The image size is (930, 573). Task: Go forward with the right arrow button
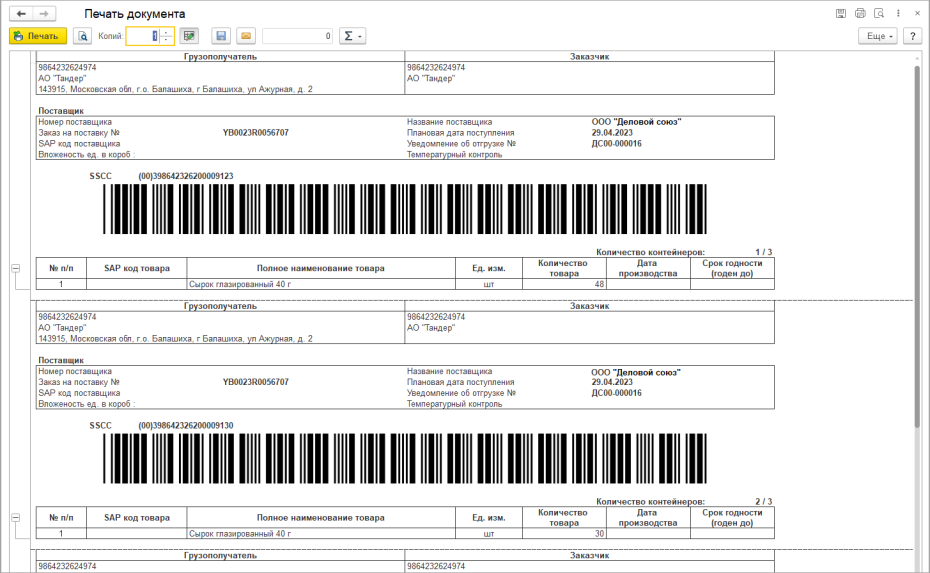44,14
